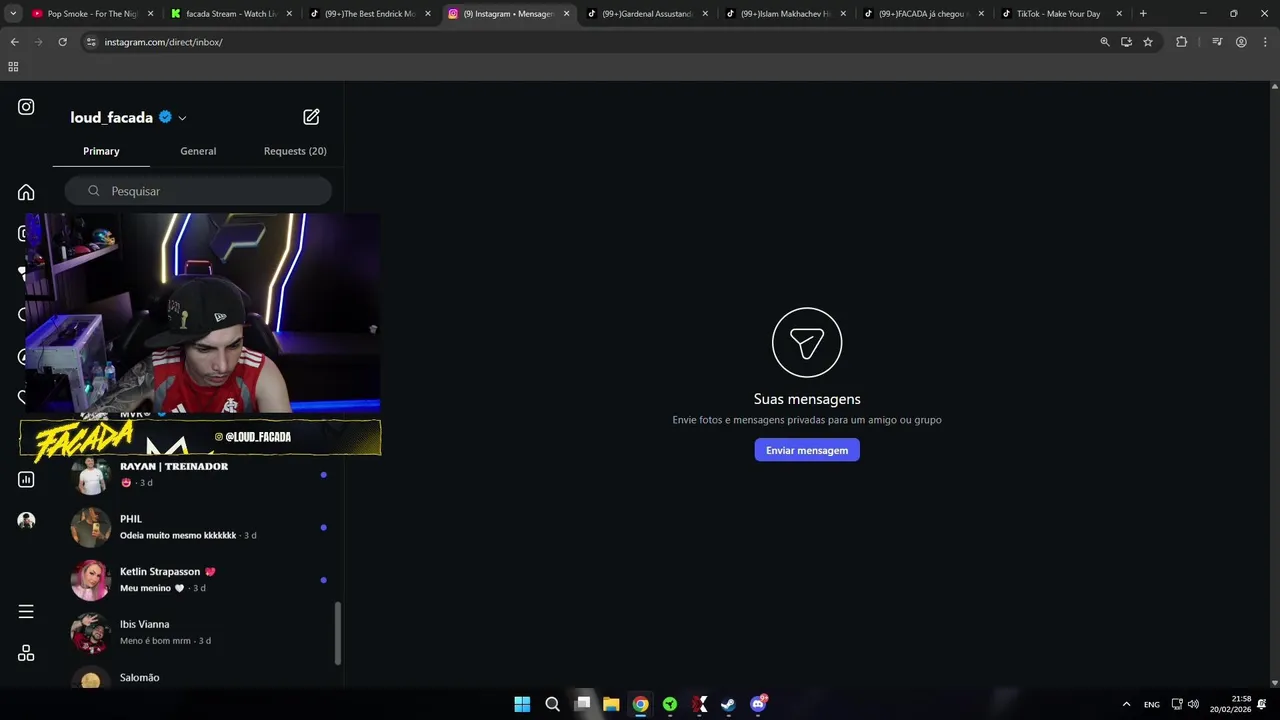Bookmark this page with the star icon
Screen dimensions: 1280x720
click(x=1148, y=42)
